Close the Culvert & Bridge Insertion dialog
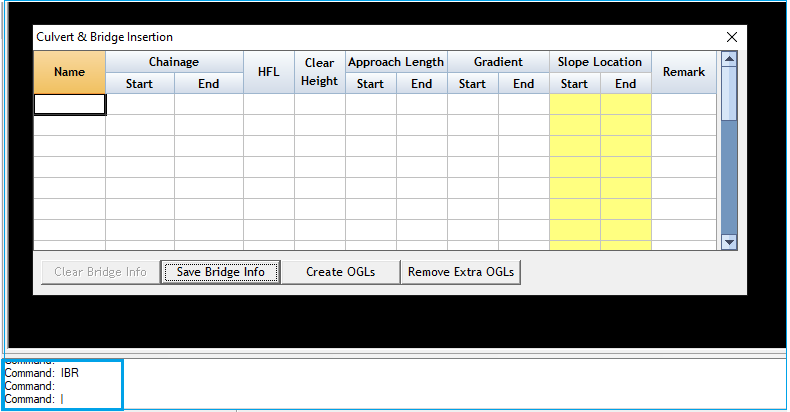This screenshot has width=790, height=412. click(x=731, y=37)
